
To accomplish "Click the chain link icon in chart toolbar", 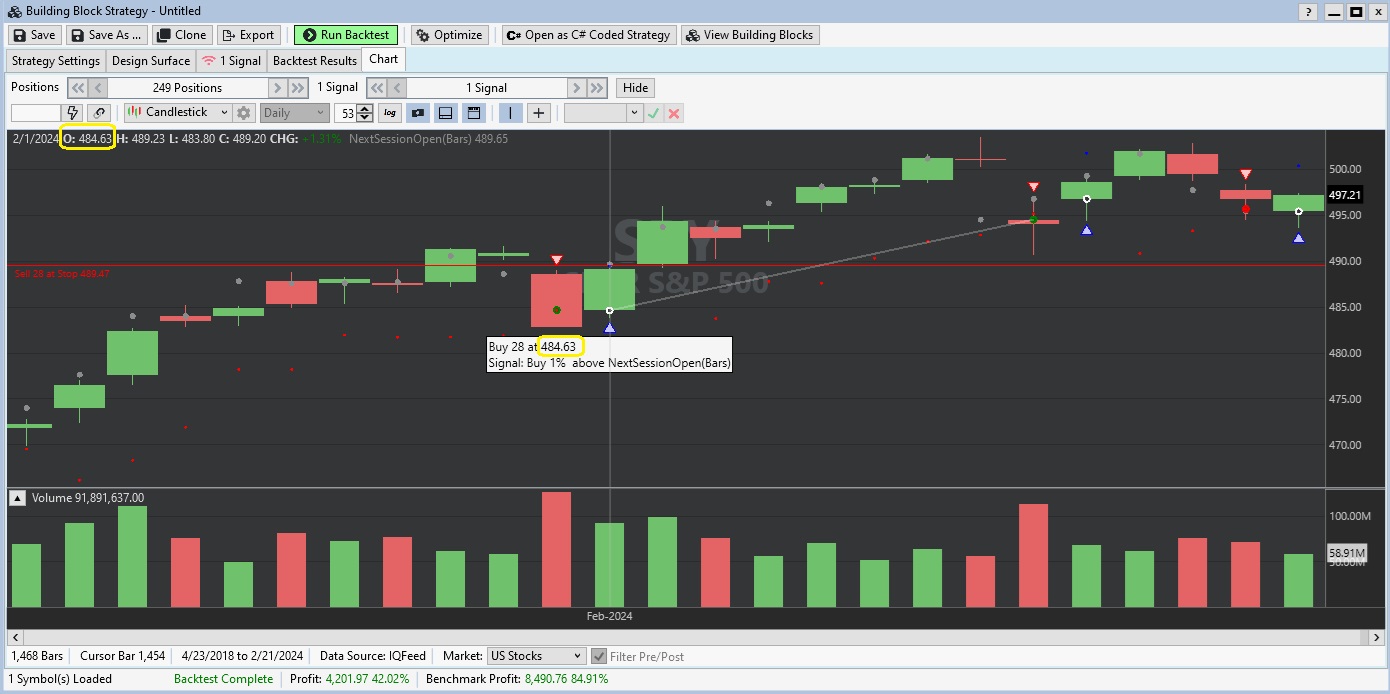I will tap(99, 113).
